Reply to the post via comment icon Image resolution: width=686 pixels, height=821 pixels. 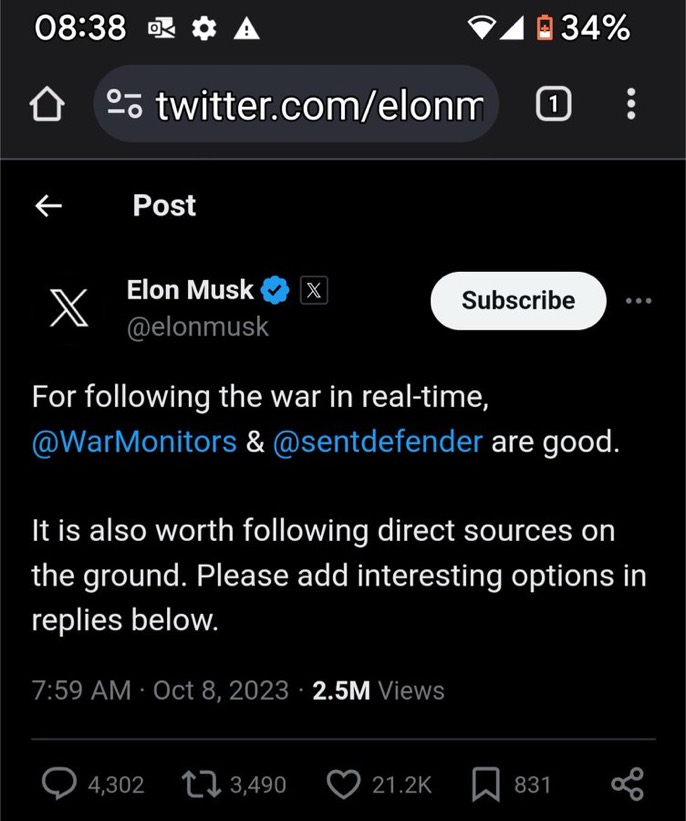tap(60, 784)
